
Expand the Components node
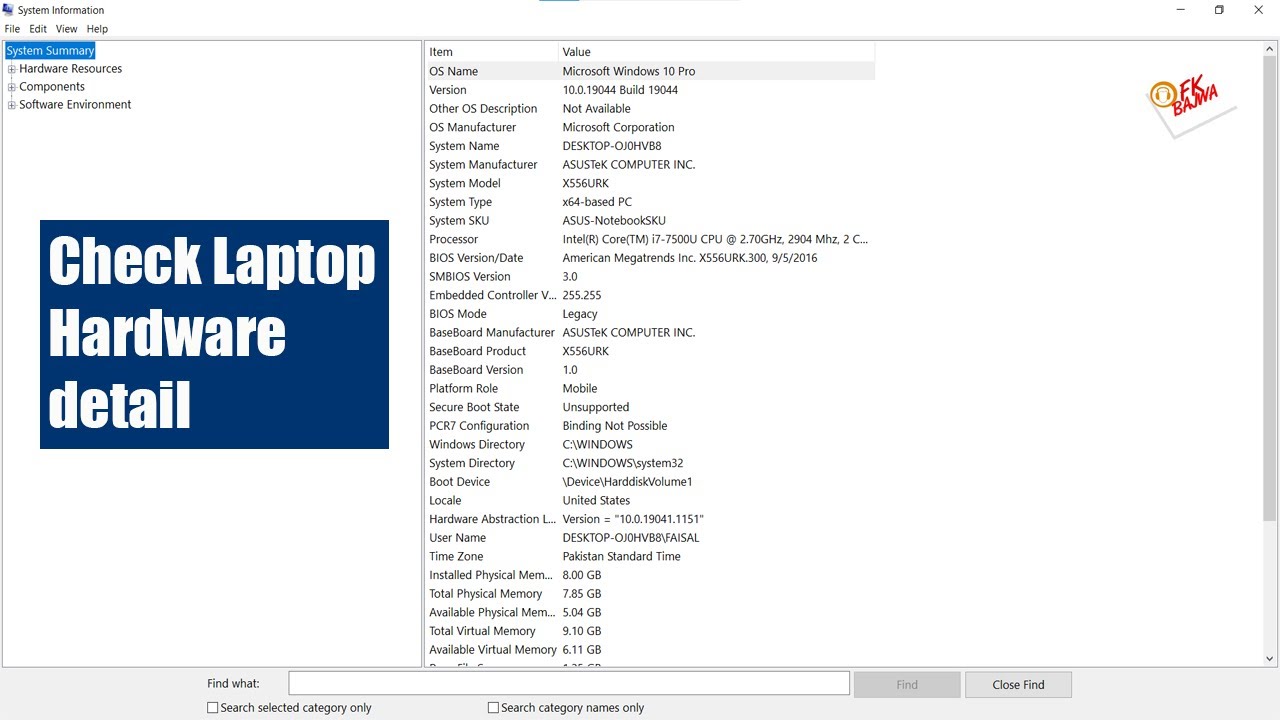point(12,87)
